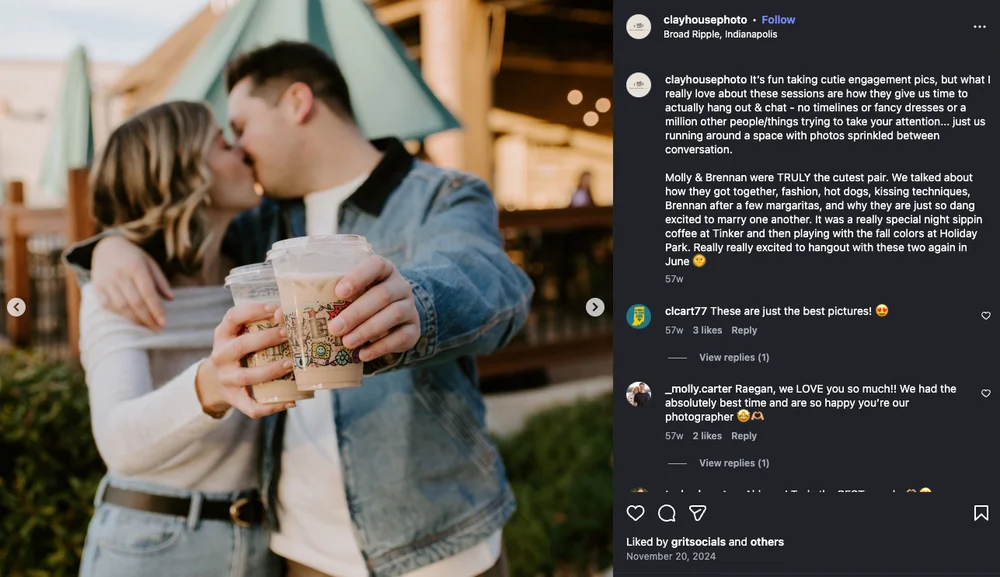View 3 likes on clcart77's comment
The width and height of the screenshot is (1000, 577).
707,330
